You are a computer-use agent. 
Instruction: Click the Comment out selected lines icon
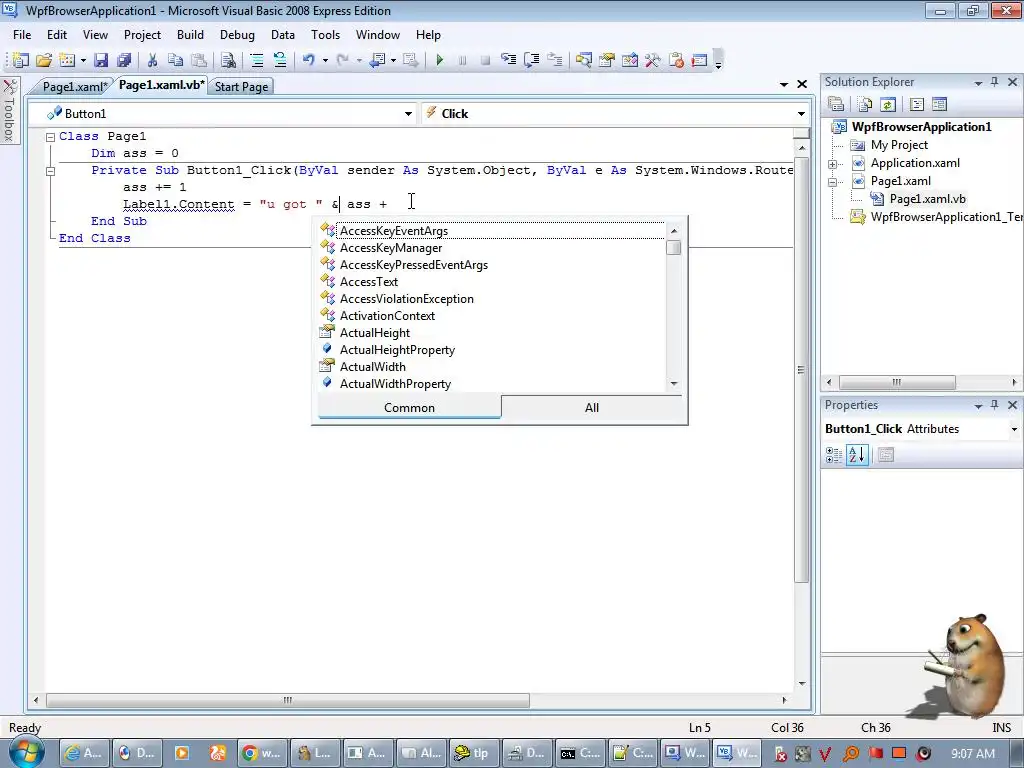257,60
